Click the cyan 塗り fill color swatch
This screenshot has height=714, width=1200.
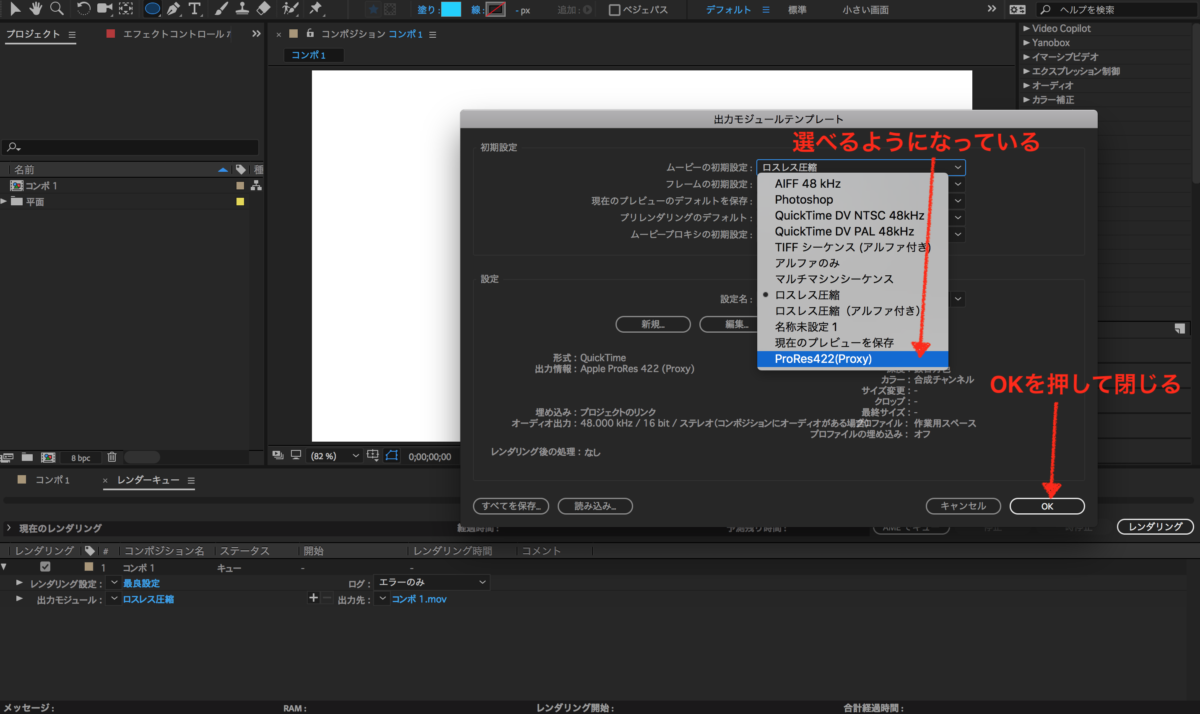click(451, 9)
